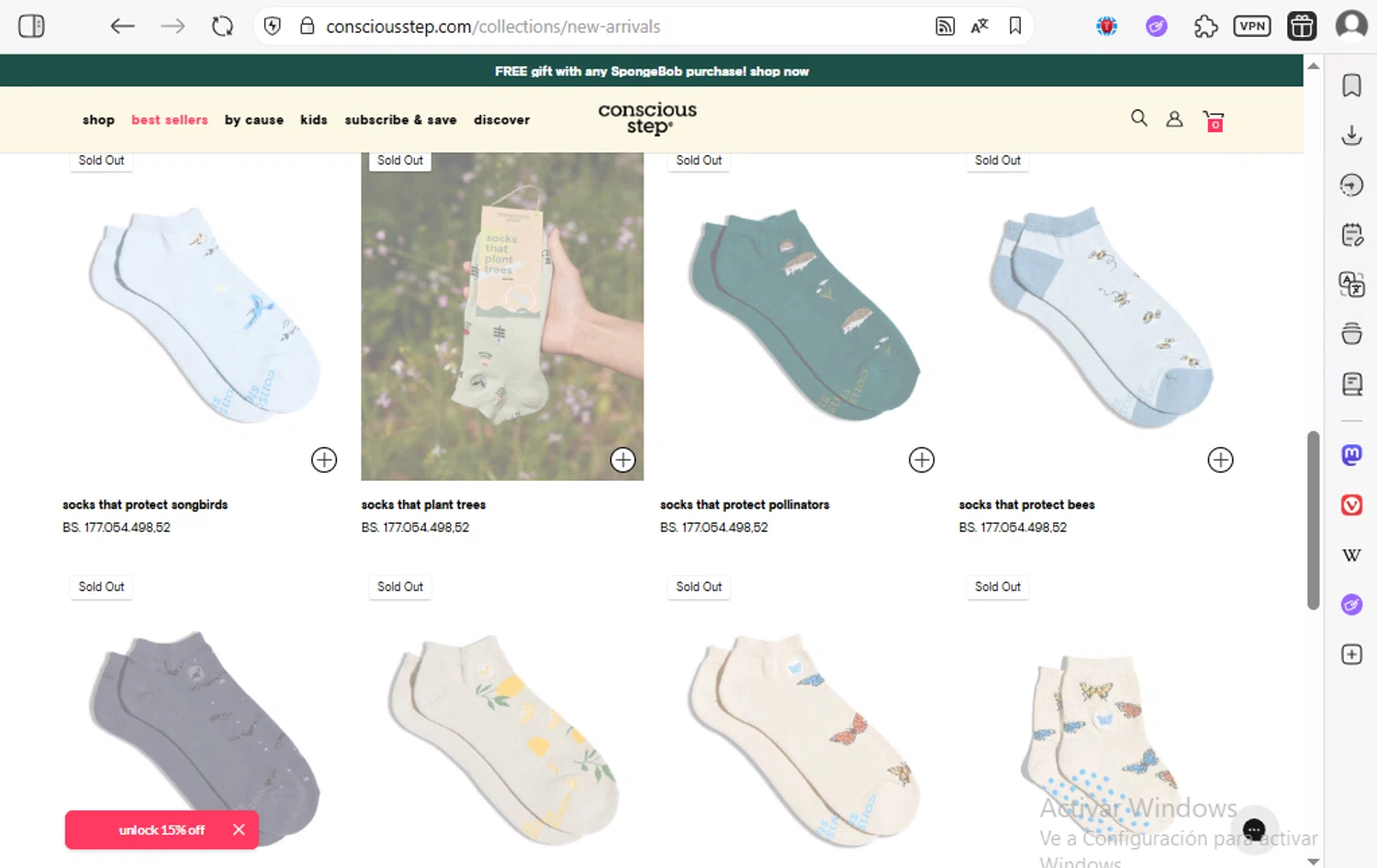Open the shopping cart

click(1214, 121)
